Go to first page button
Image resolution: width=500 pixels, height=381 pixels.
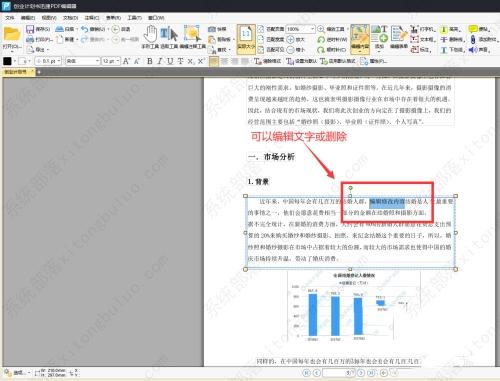tap(306, 373)
